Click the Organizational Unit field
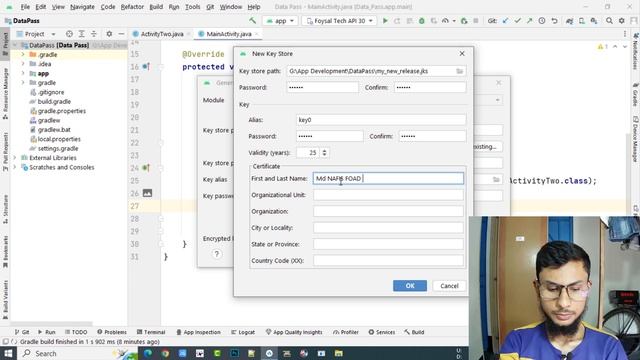The image size is (640, 360). 388,195
